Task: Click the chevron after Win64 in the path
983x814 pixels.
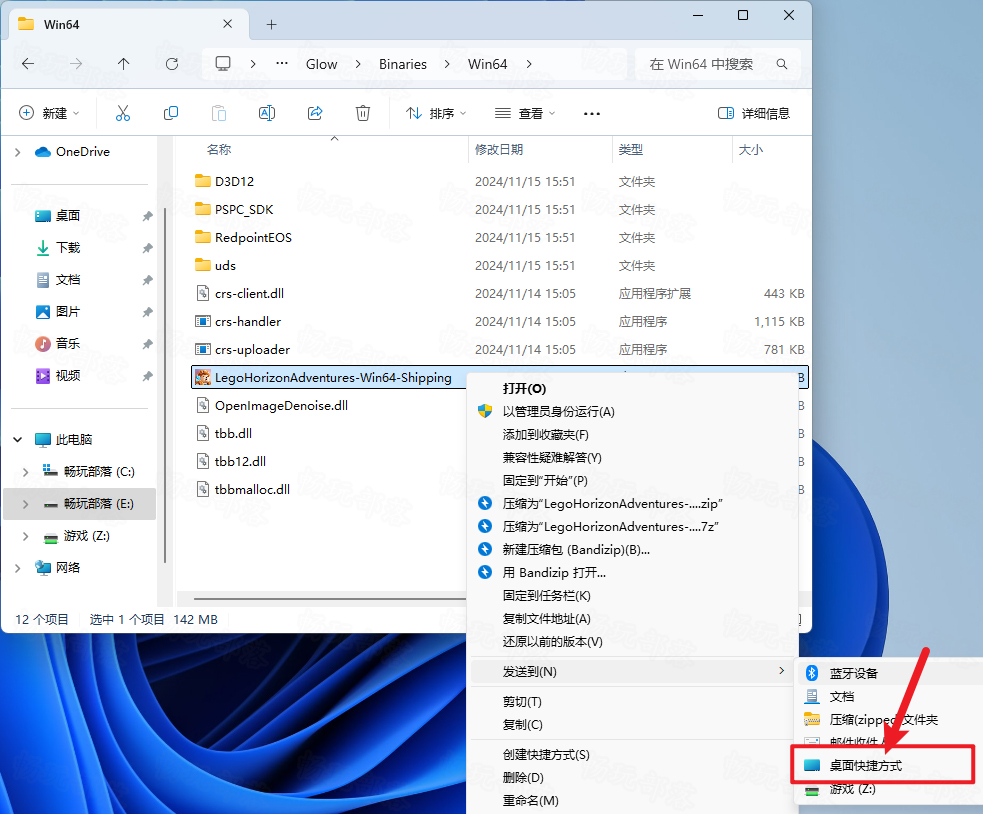Action: 529,64
